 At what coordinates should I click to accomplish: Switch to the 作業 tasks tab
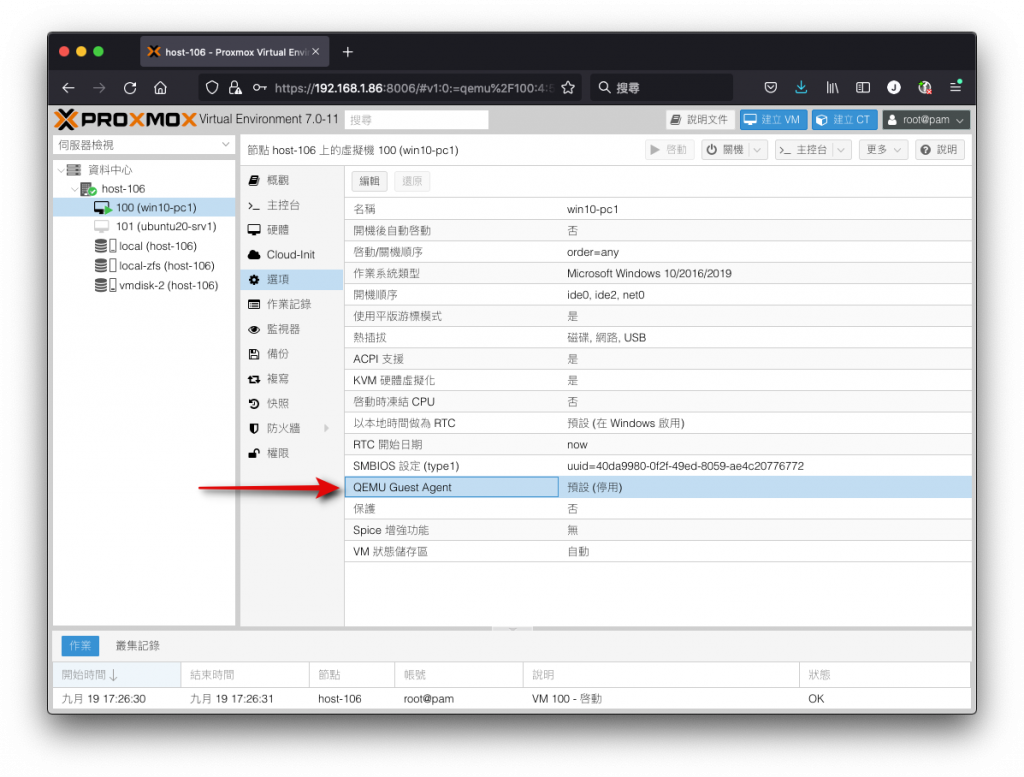pos(80,646)
